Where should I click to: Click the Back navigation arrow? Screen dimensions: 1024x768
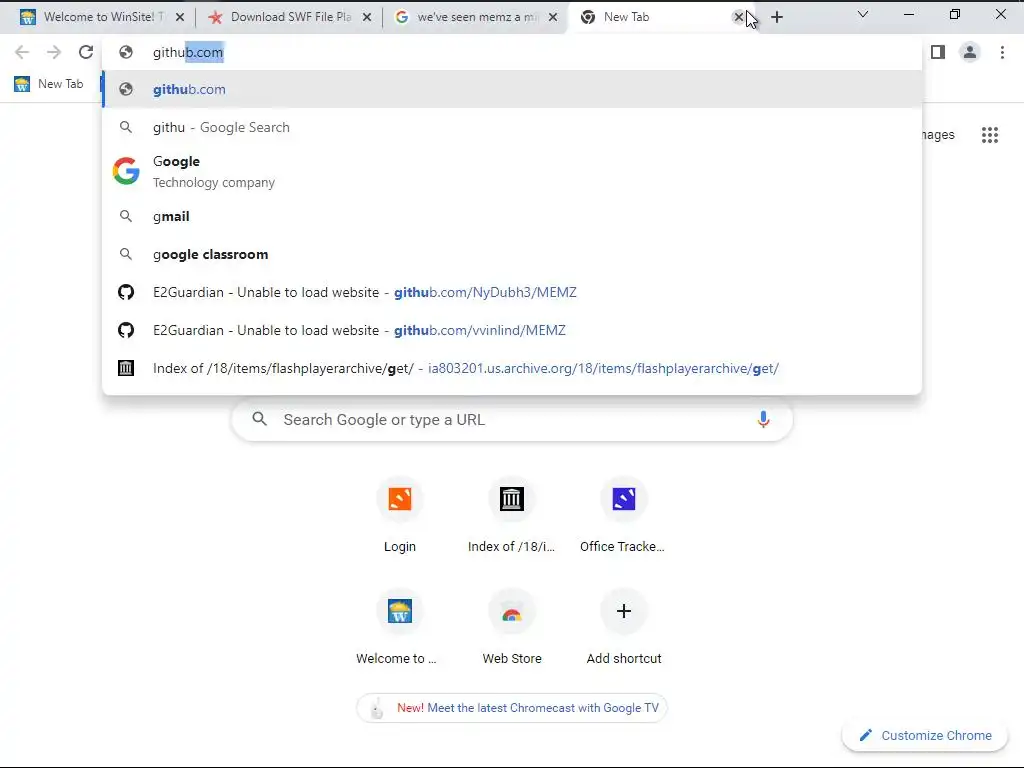point(22,52)
